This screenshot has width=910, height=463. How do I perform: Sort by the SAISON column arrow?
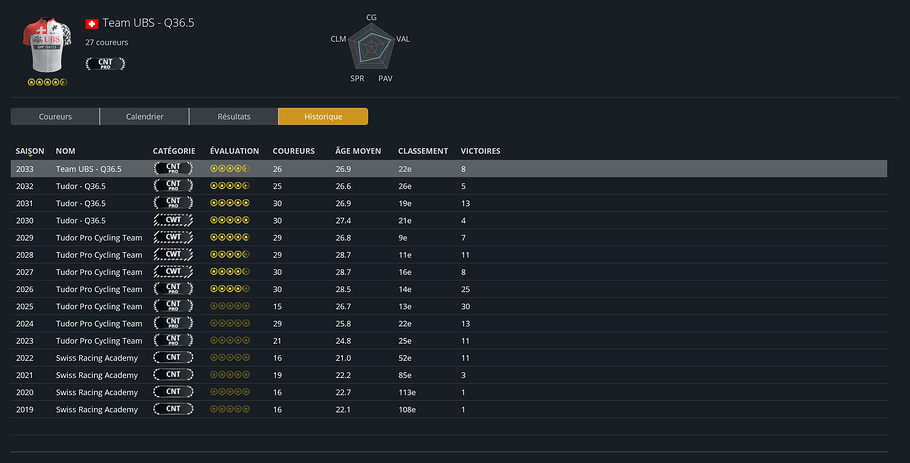point(30,156)
